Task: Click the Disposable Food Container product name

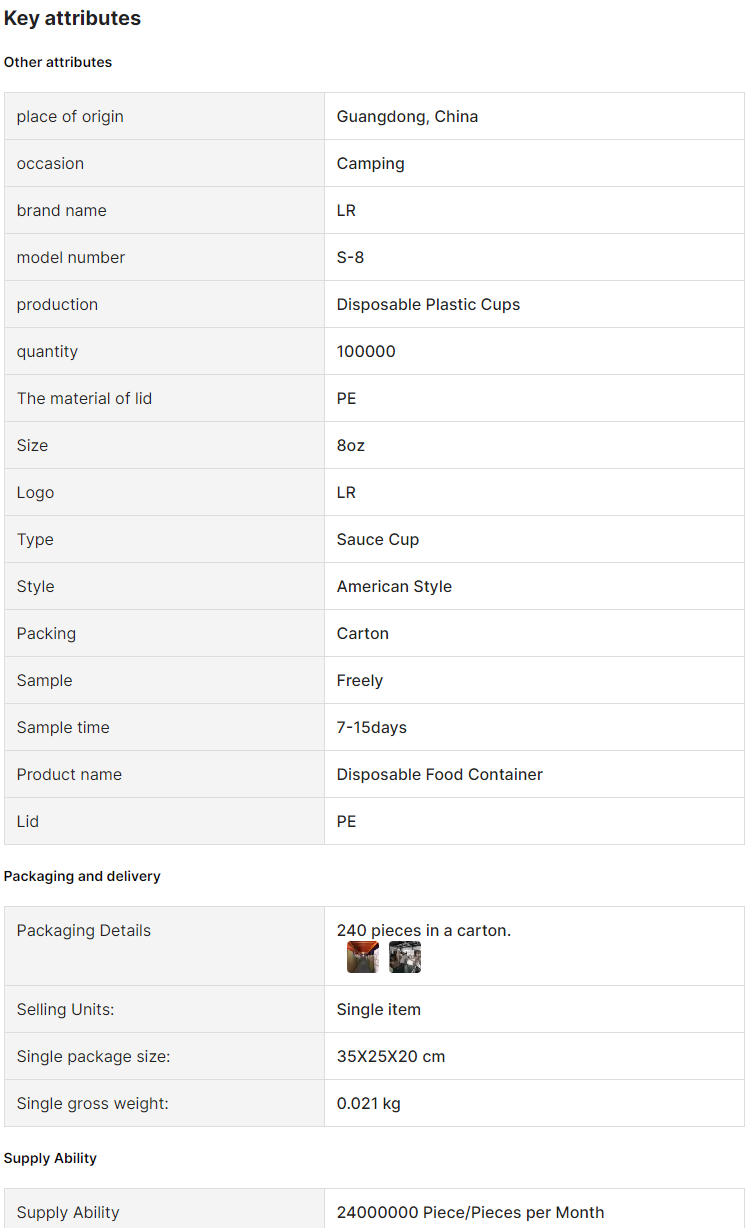Action: point(439,775)
